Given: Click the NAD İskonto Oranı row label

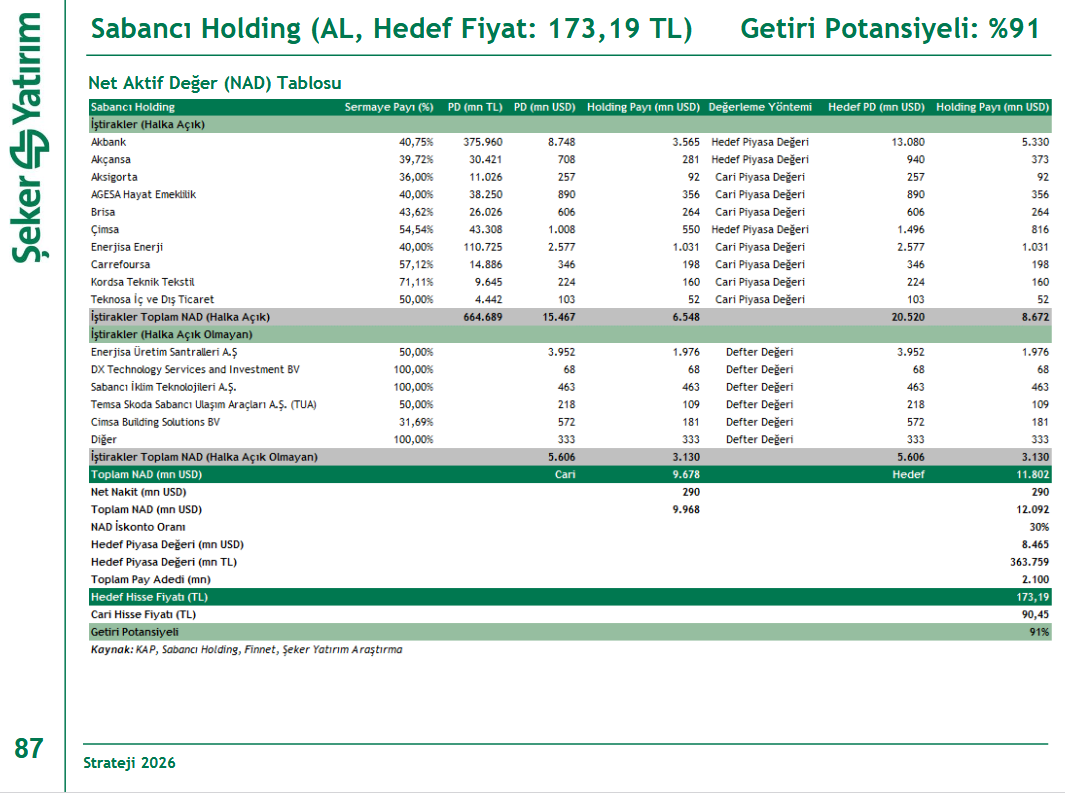Looking at the screenshot, I should [x=138, y=527].
